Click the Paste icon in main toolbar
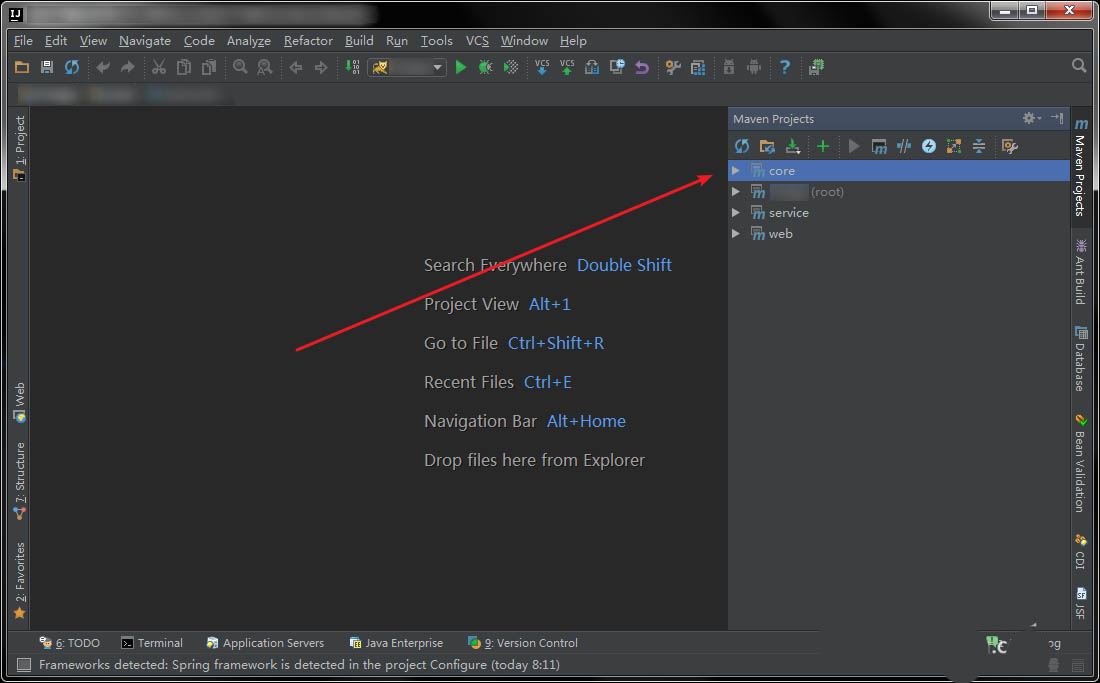The height and width of the screenshot is (683, 1100). click(x=208, y=67)
